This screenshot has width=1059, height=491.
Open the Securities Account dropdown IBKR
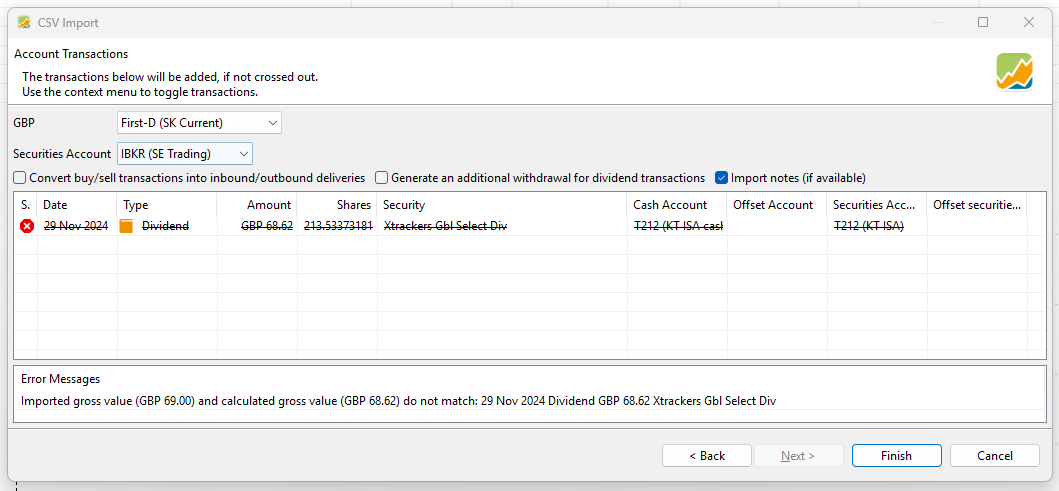point(184,153)
